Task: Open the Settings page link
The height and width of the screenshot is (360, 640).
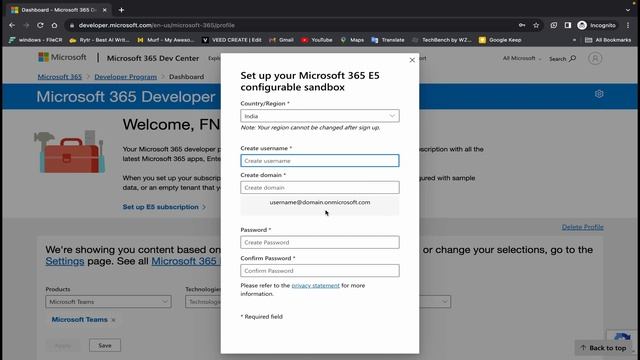Action: pos(64,261)
